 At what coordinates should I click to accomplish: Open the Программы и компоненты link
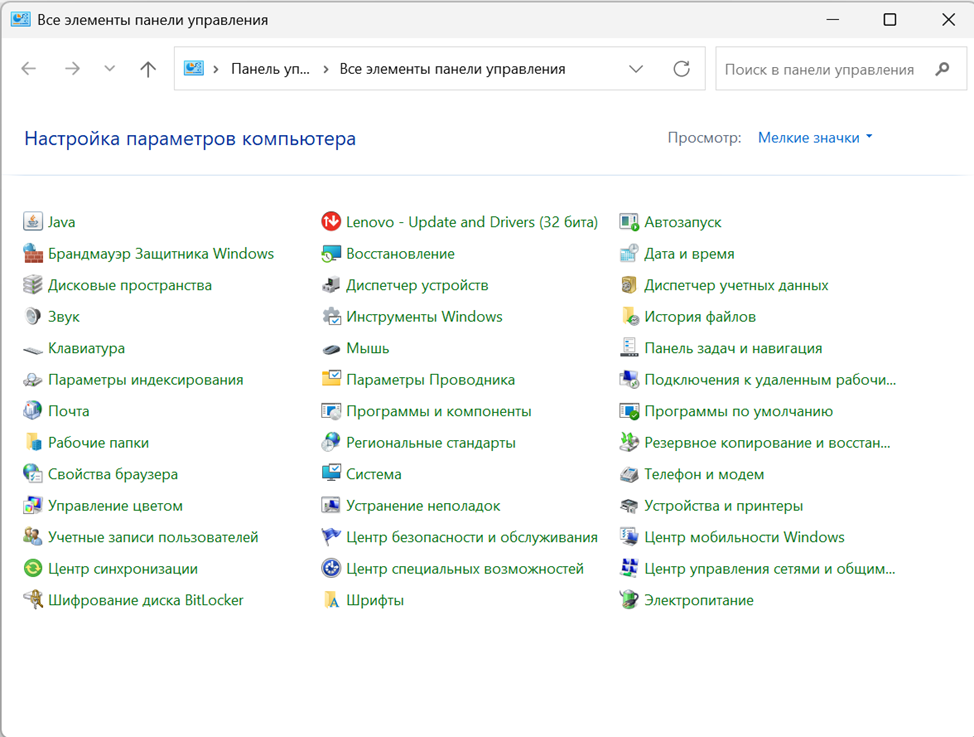point(439,411)
